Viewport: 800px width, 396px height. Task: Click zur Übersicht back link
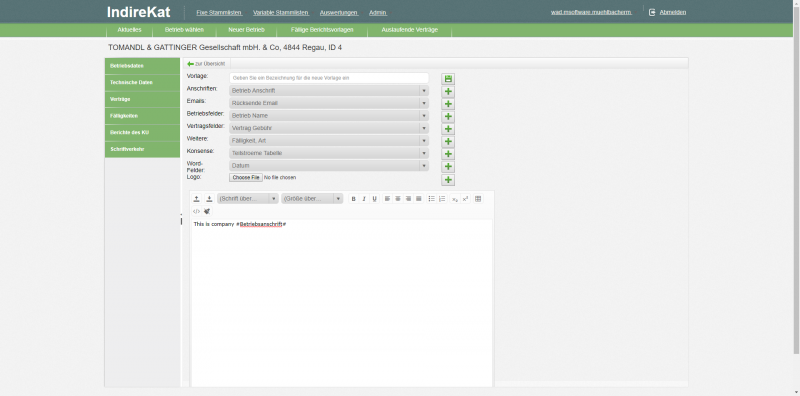(x=206, y=64)
